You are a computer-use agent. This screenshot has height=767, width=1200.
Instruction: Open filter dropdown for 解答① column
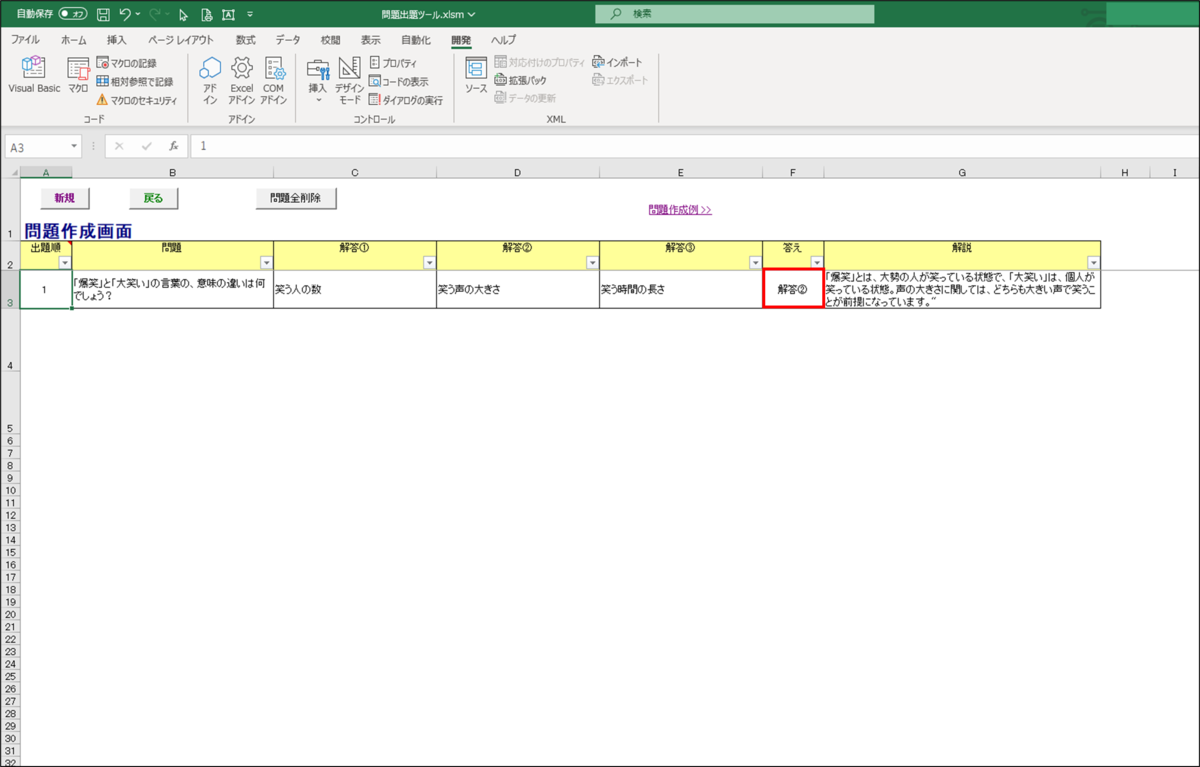(x=429, y=262)
